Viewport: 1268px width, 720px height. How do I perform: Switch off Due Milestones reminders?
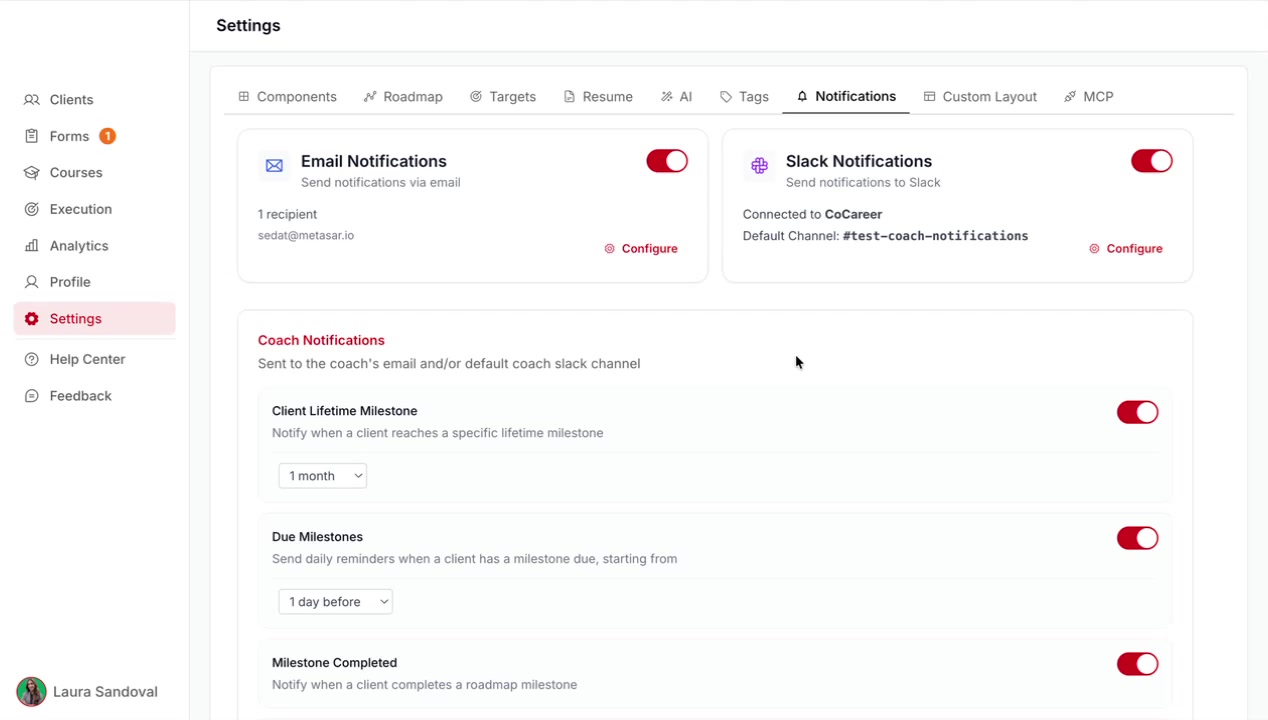(1138, 538)
